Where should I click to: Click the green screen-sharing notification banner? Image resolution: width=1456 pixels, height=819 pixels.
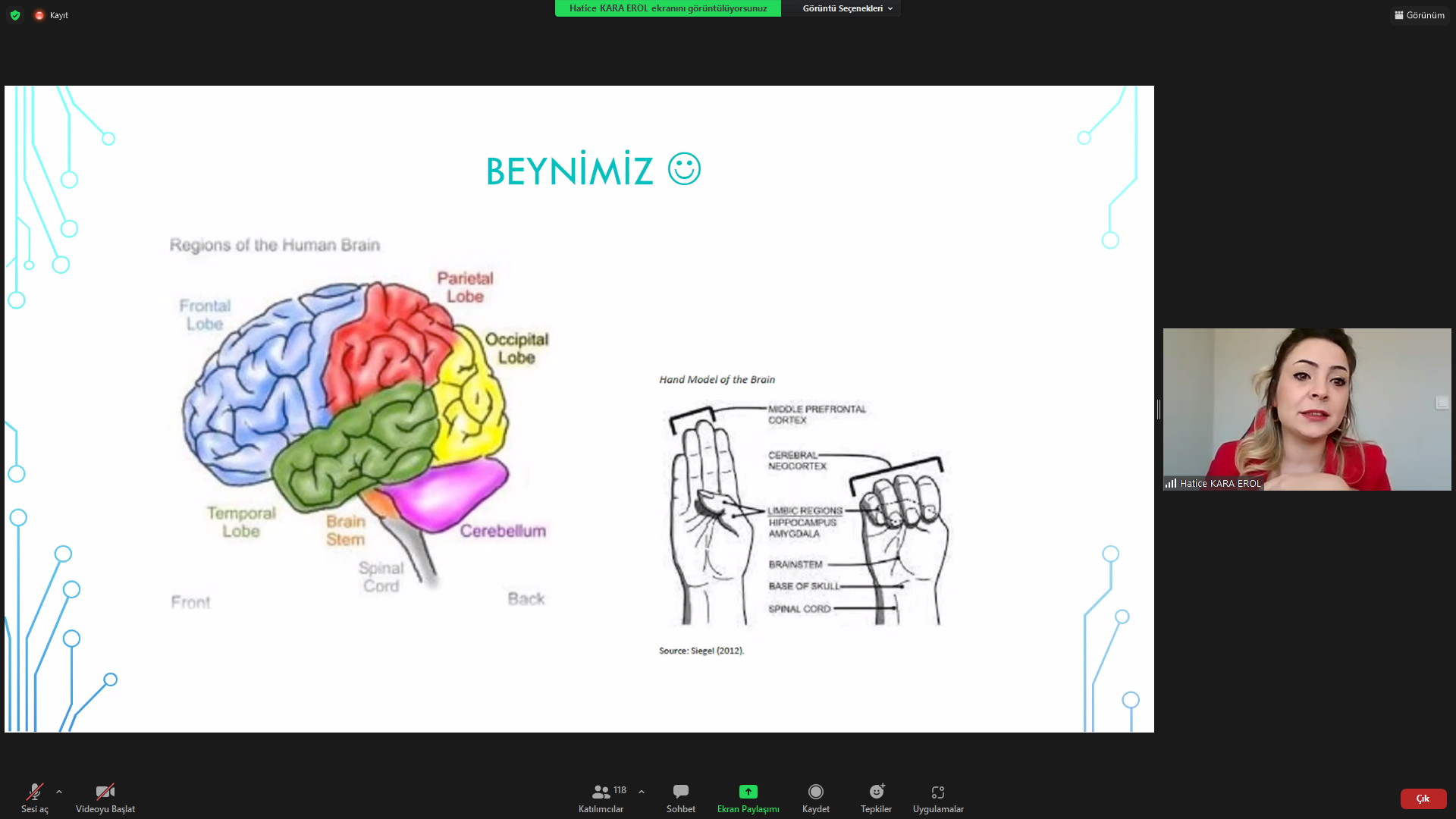click(667, 8)
